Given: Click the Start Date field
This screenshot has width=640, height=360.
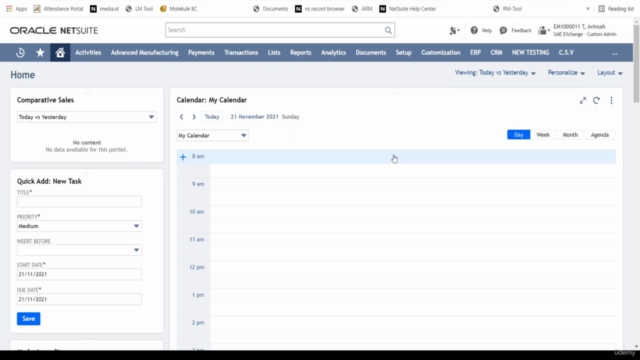Looking at the screenshot, I should 79,274.
